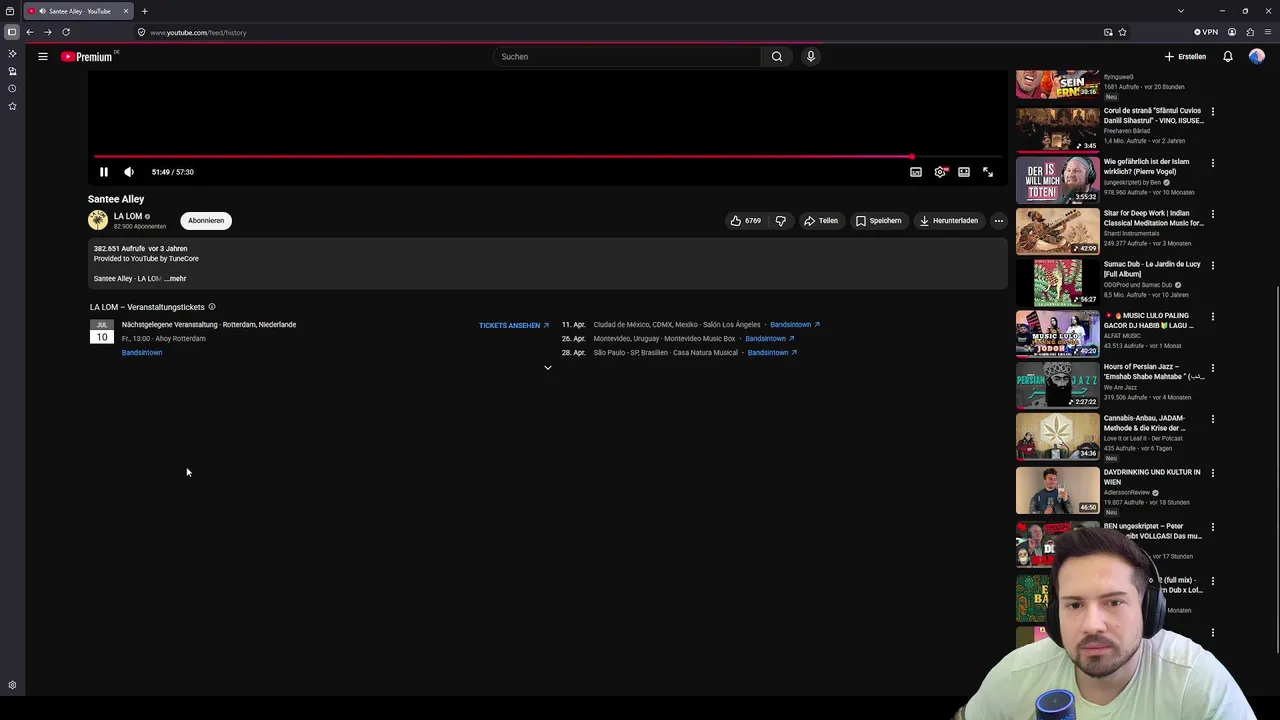1280x720 pixels.
Task: Go back in browser history
Action: (x=30, y=32)
